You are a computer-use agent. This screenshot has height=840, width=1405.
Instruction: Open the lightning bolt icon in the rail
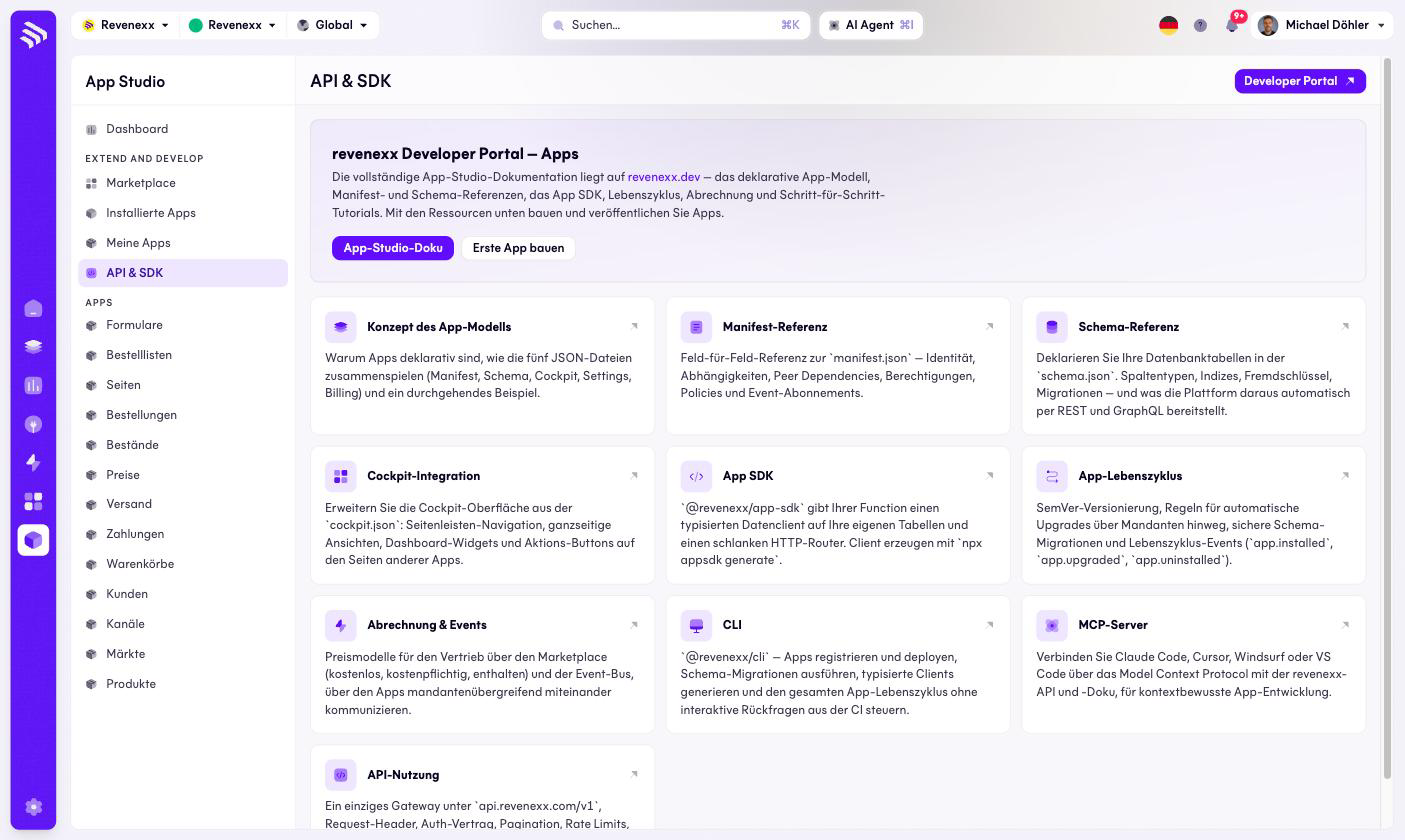point(33,462)
